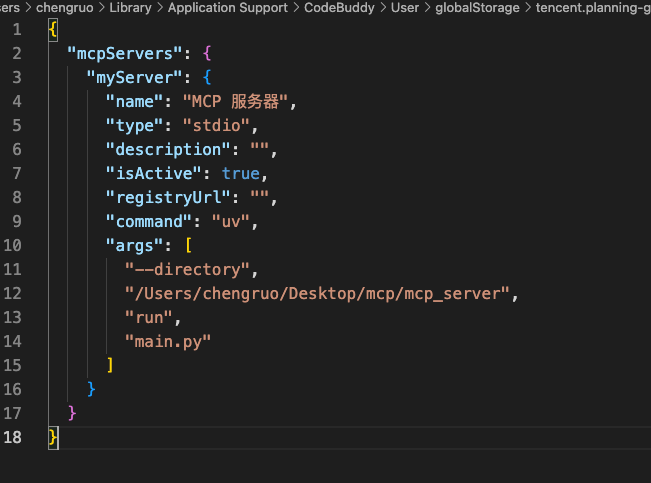Click the "type" key
The width and height of the screenshot is (651, 483).
tap(134, 125)
